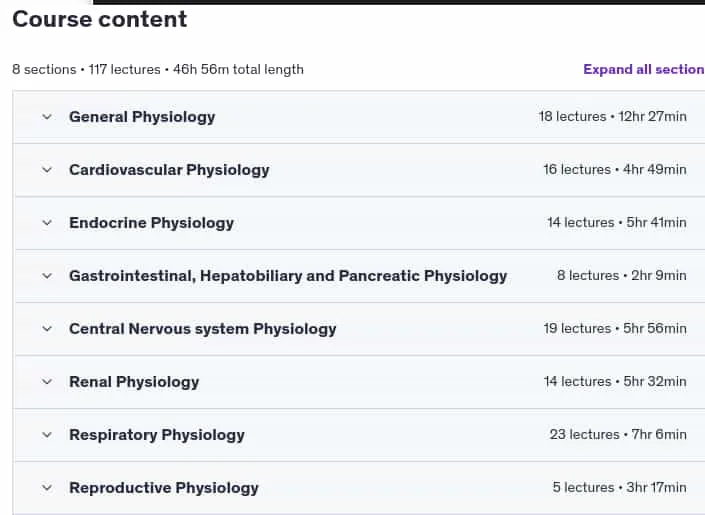Open the General Physiology section title
This screenshot has width=705, height=515.
(142, 117)
